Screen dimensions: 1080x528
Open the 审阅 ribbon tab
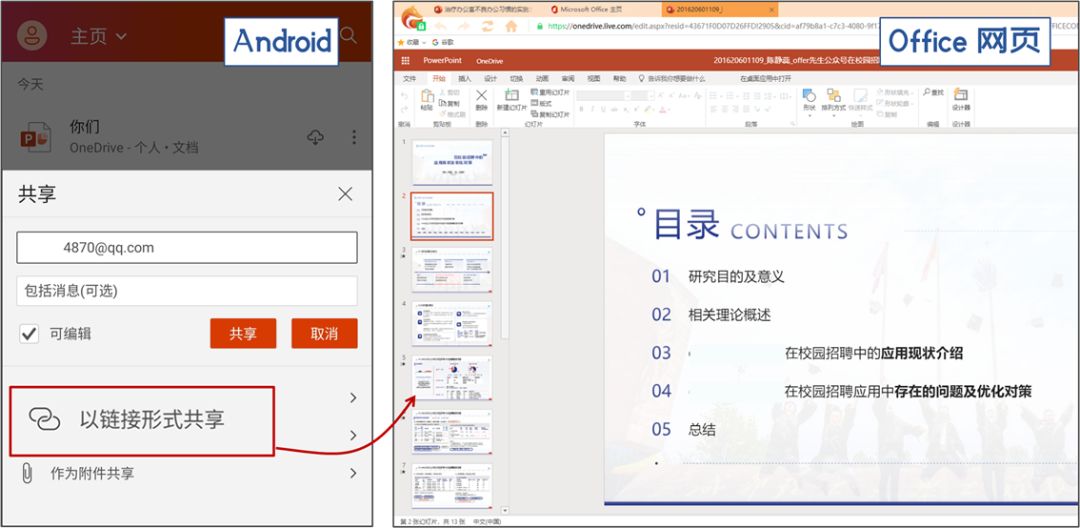pyautogui.click(x=568, y=78)
